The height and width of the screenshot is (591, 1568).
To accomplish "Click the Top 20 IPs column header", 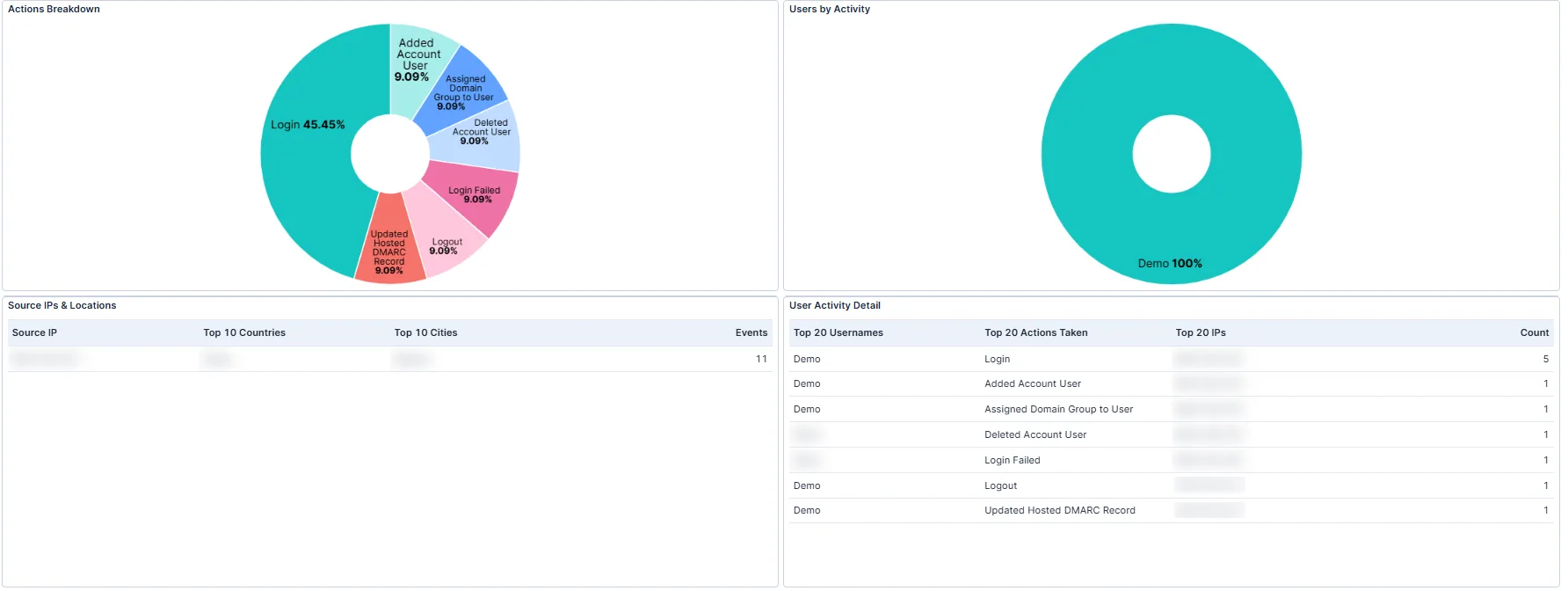I will tap(1201, 332).
